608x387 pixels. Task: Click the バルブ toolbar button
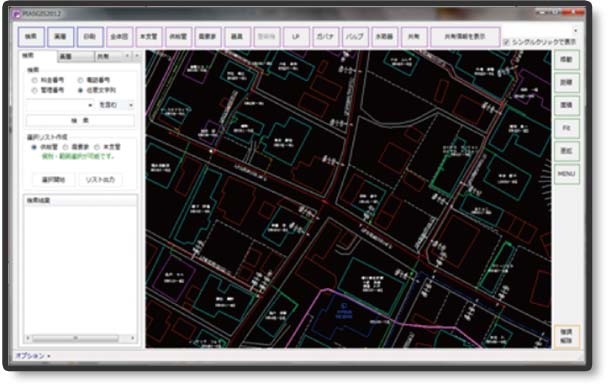click(355, 37)
